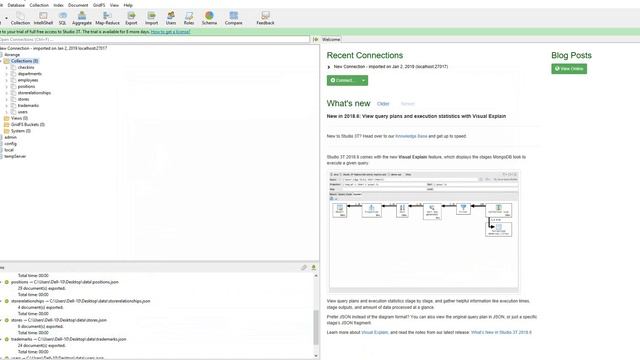Screen dimensions: 640x360
Task: Focus the Open Connections filter field
Action: (154, 40)
